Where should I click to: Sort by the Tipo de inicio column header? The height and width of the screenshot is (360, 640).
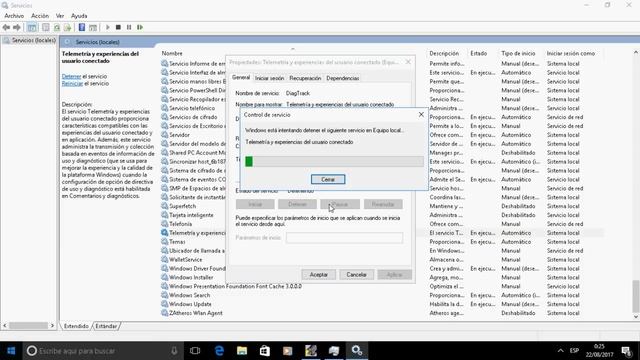click(x=518, y=53)
